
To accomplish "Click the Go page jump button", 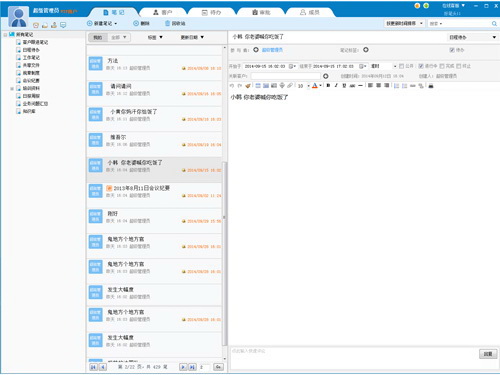I will [218, 367].
